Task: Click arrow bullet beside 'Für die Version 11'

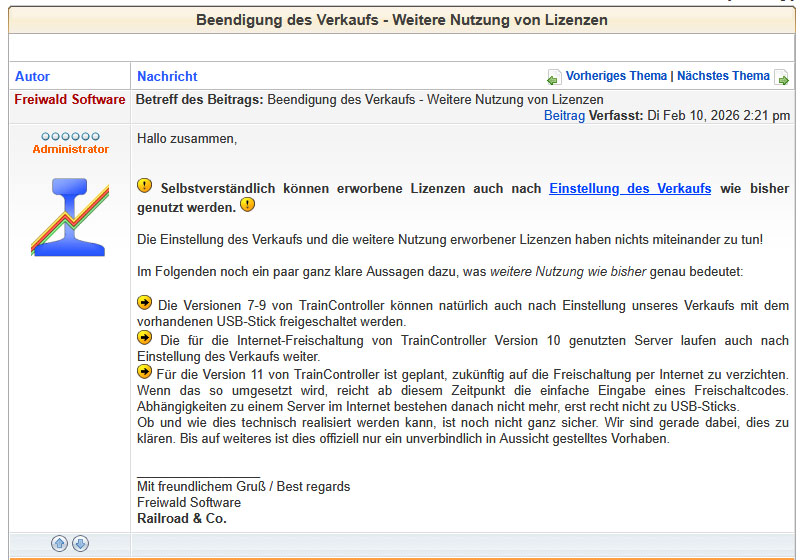Action: [145, 372]
